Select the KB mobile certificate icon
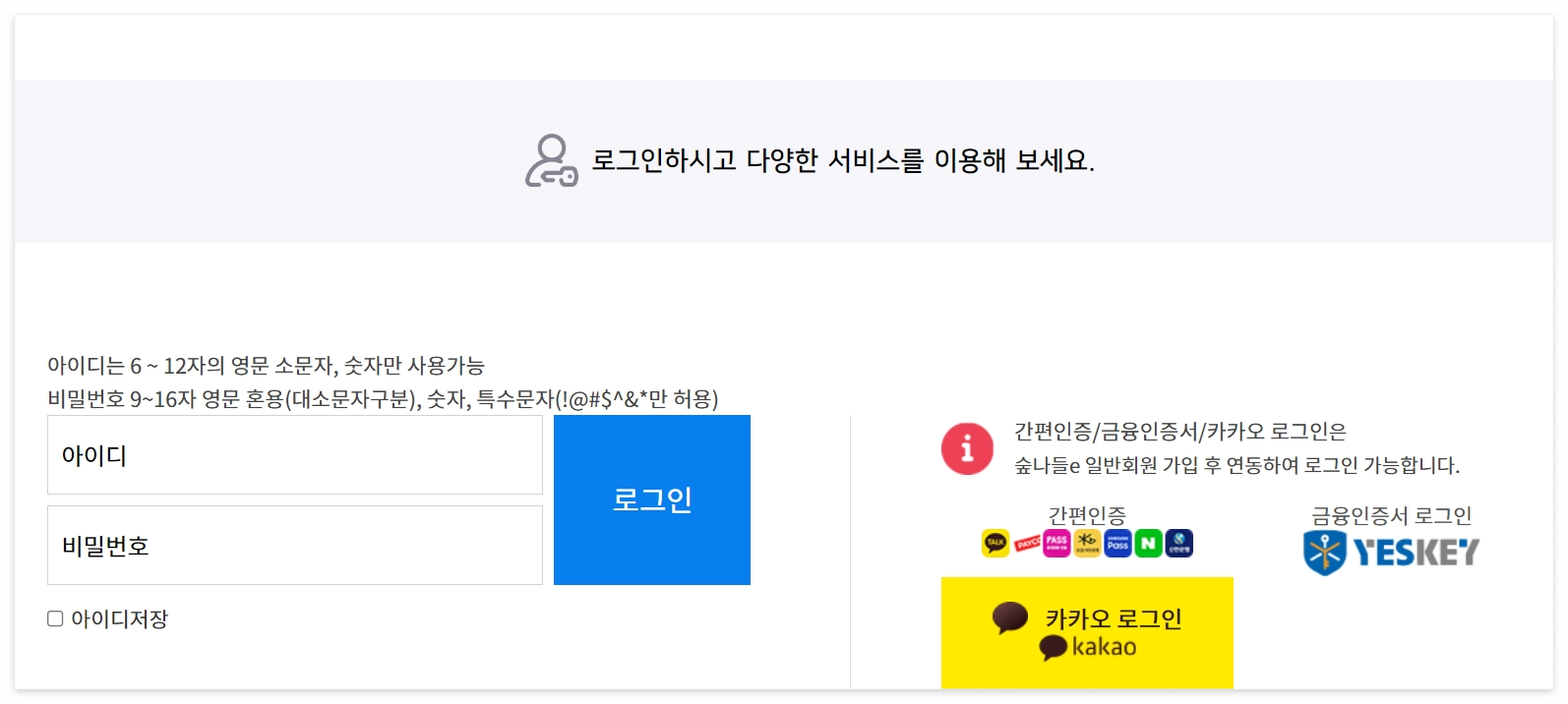The width and height of the screenshot is (1568, 704). (1086, 544)
